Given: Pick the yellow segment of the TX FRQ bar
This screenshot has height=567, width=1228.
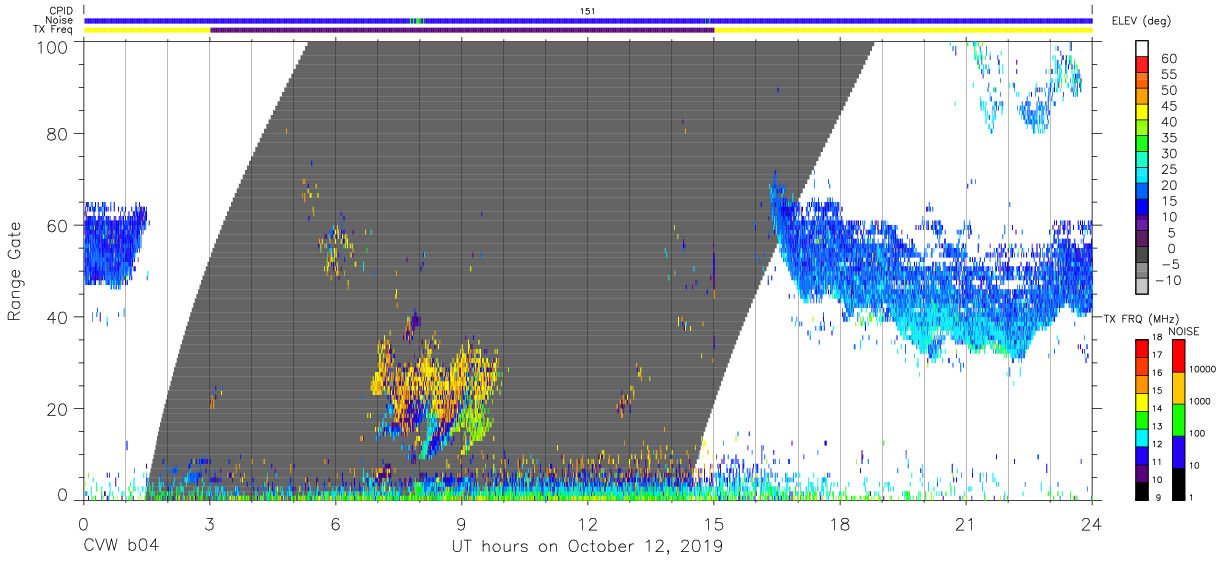Looking at the screenshot, I should click(x=1142, y=402).
